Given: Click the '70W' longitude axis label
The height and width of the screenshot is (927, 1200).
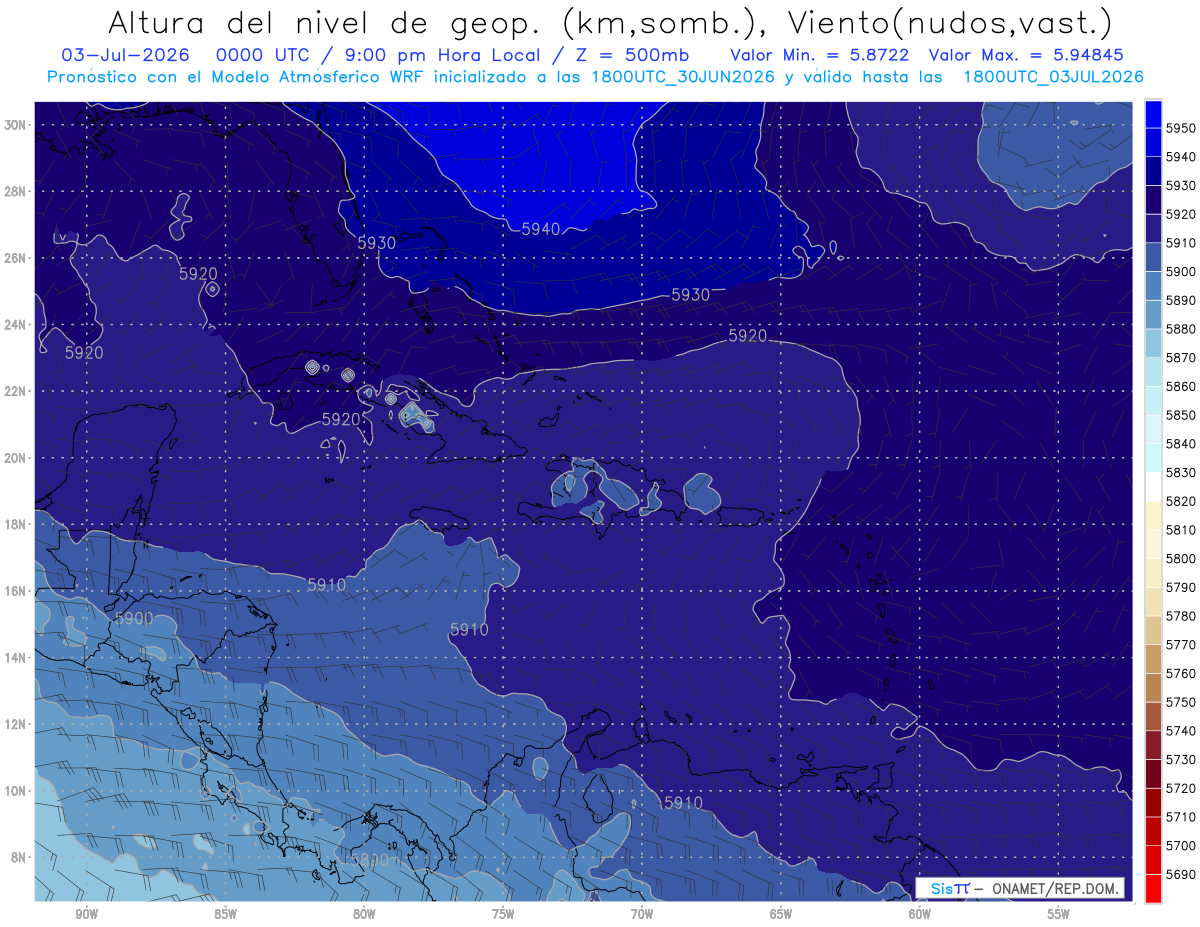Looking at the screenshot, I should click(x=642, y=915).
